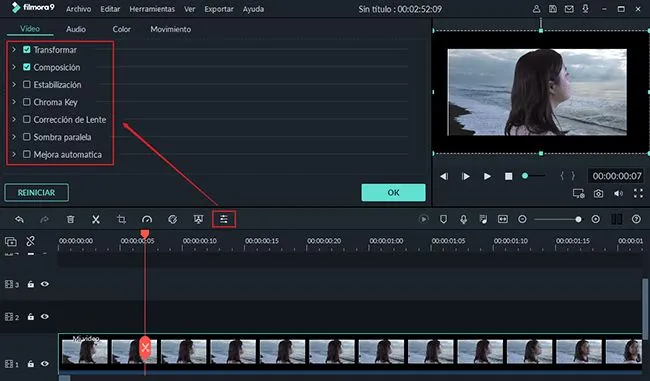Switch the preview to full screen

click(x=638, y=194)
